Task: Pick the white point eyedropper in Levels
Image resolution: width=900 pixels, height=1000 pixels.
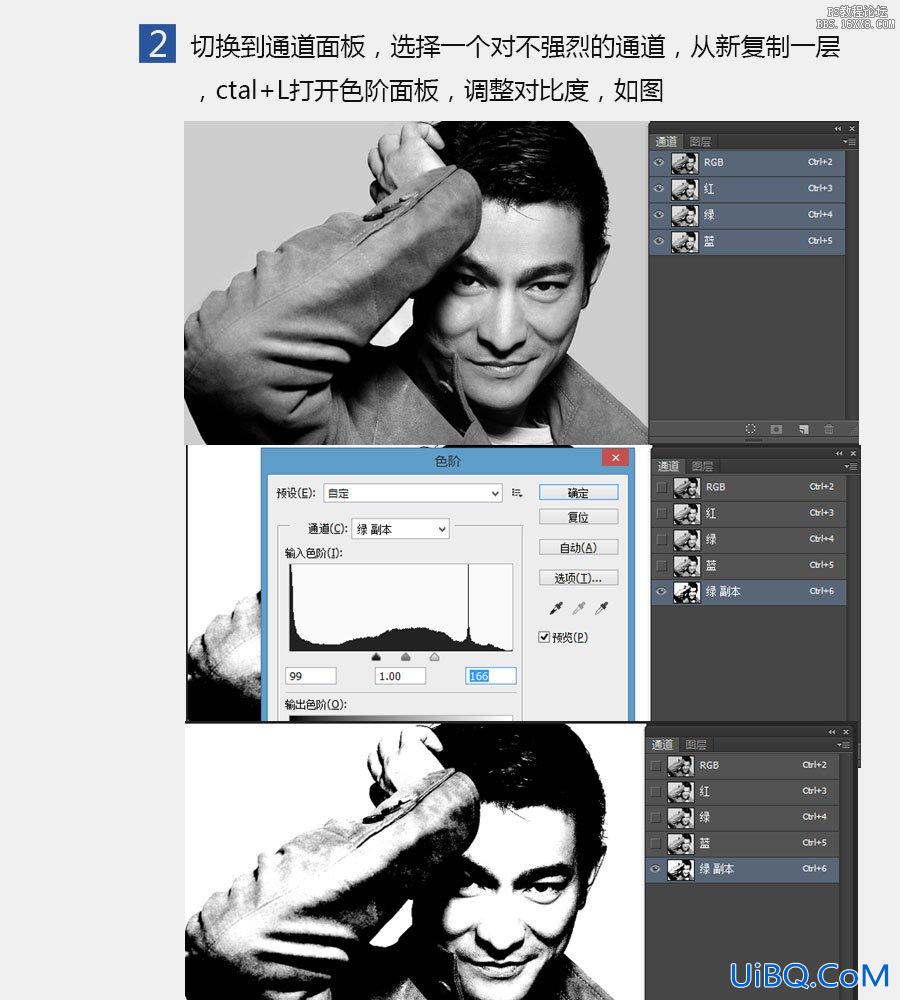Action: click(x=601, y=608)
